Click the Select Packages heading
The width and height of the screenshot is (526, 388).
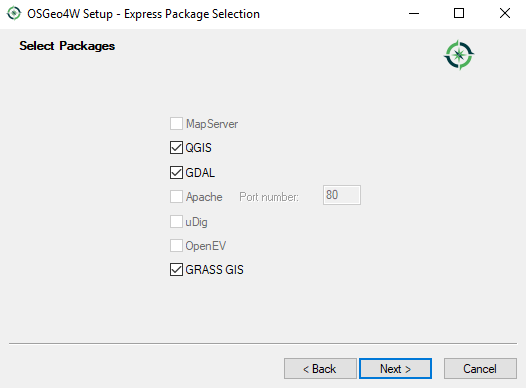pyautogui.click(x=67, y=46)
